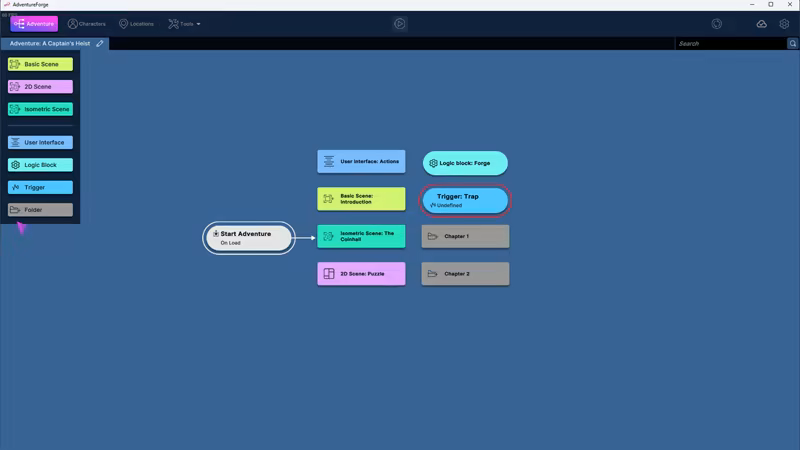Click the pencil icon to rename the adventure
The height and width of the screenshot is (450, 800).
pyautogui.click(x=100, y=44)
